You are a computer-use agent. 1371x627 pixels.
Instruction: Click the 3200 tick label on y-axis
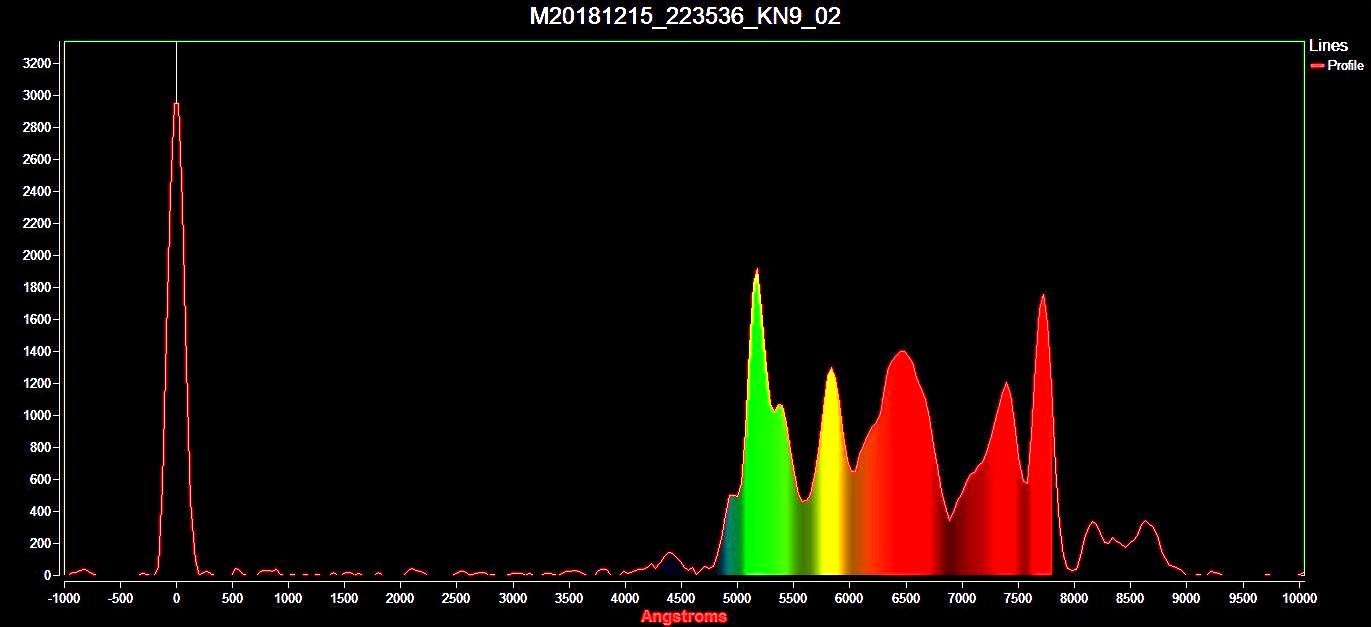(x=37, y=64)
